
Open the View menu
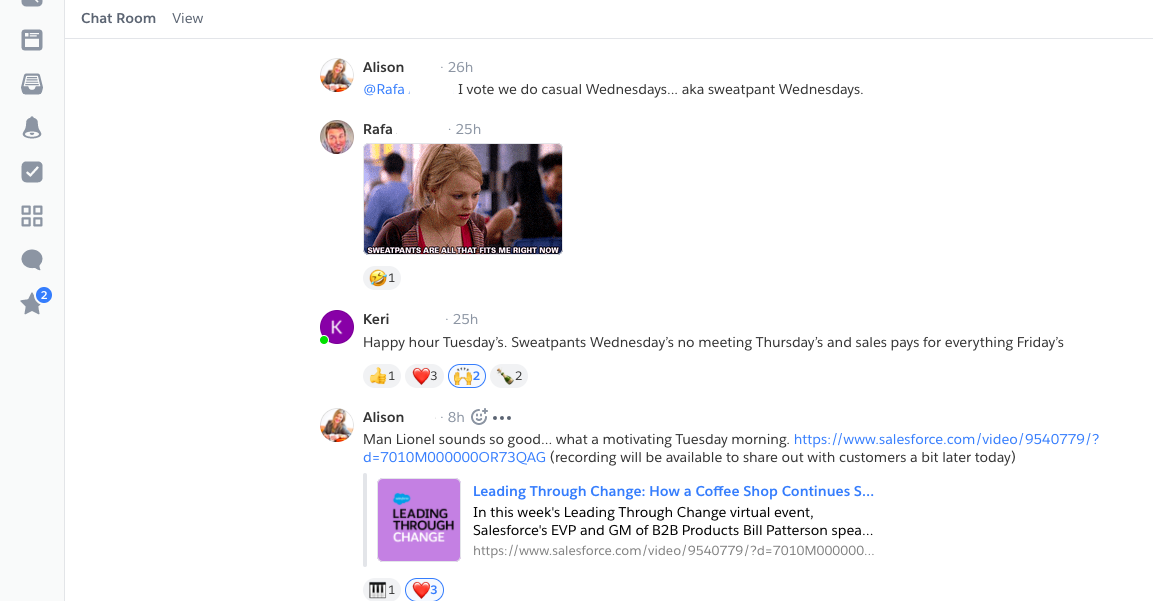pyautogui.click(x=188, y=18)
